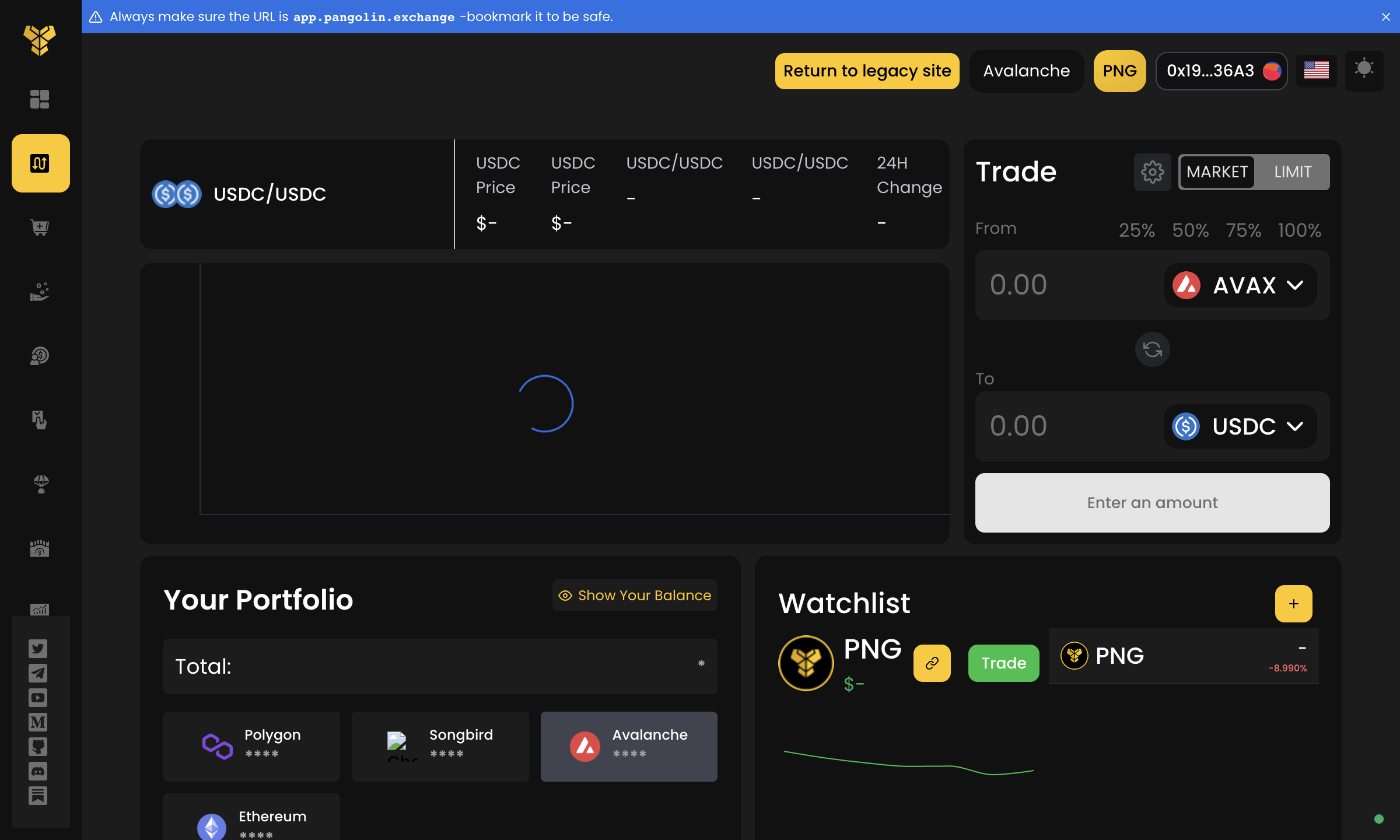This screenshot has height=840, width=1400.
Task: Click the large PNG token logo
Action: [x=806, y=663]
